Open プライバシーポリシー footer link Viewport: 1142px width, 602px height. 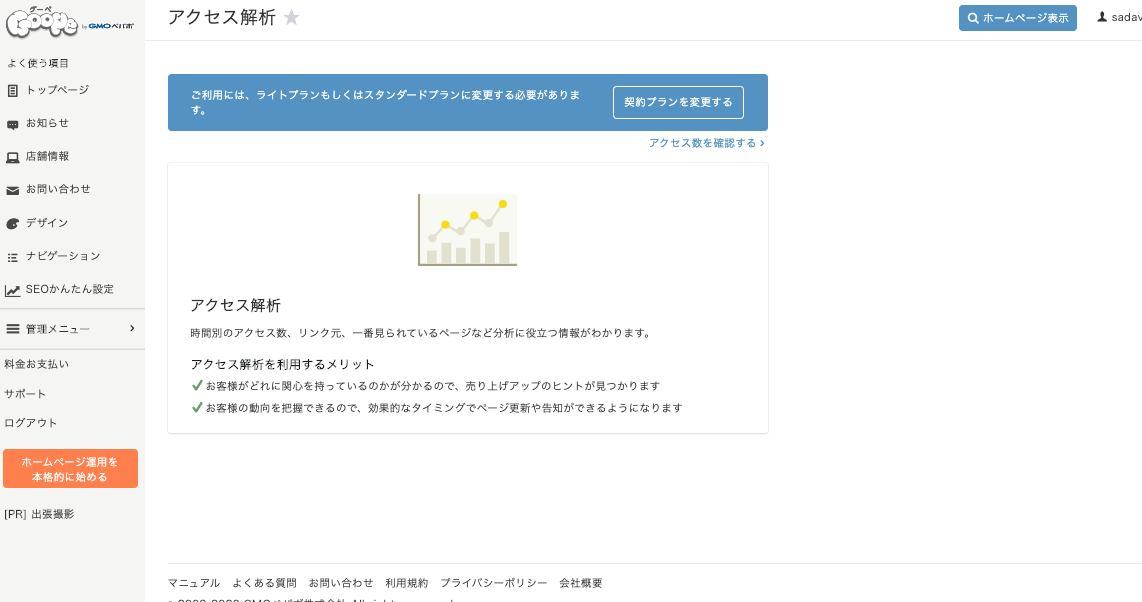click(x=494, y=583)
